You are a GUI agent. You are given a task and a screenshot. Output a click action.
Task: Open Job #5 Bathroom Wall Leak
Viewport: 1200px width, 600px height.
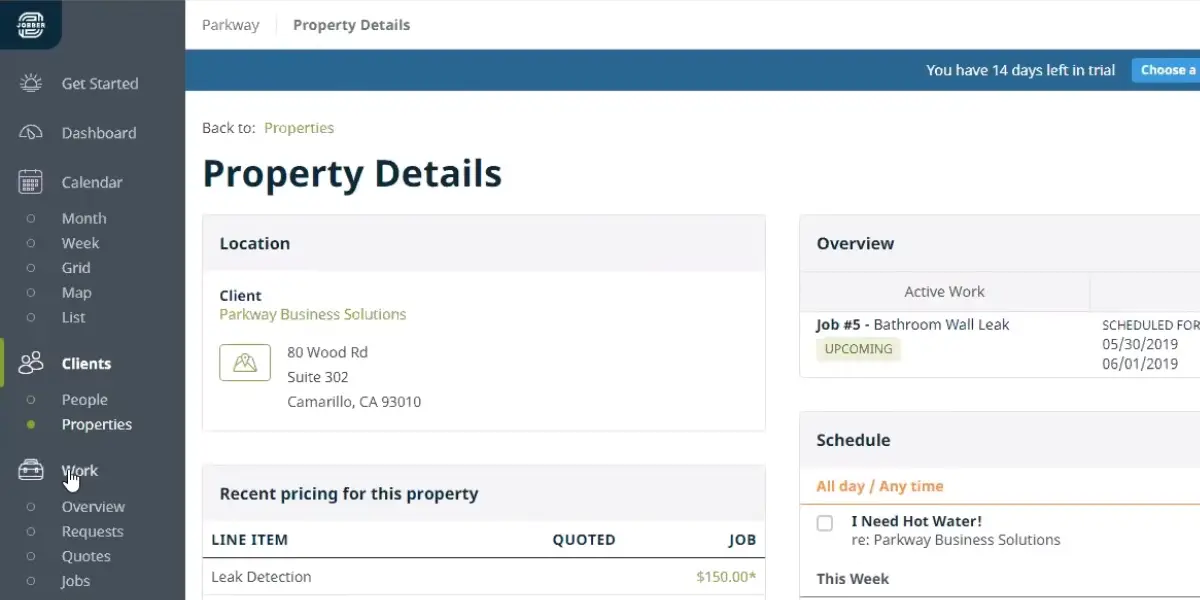tap(913, 324)
